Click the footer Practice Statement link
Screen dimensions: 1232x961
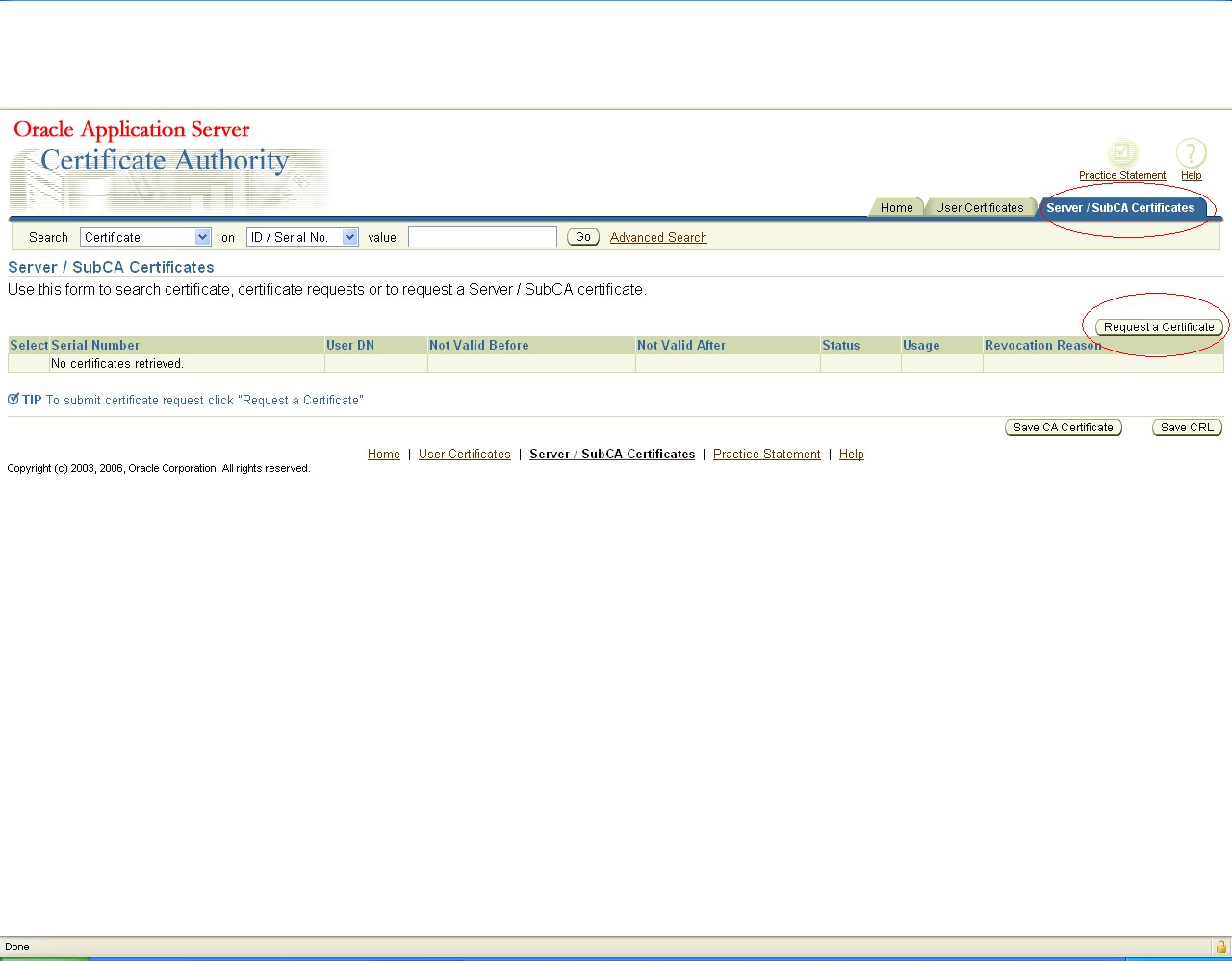pyautogui.click(x=767, y=455)
